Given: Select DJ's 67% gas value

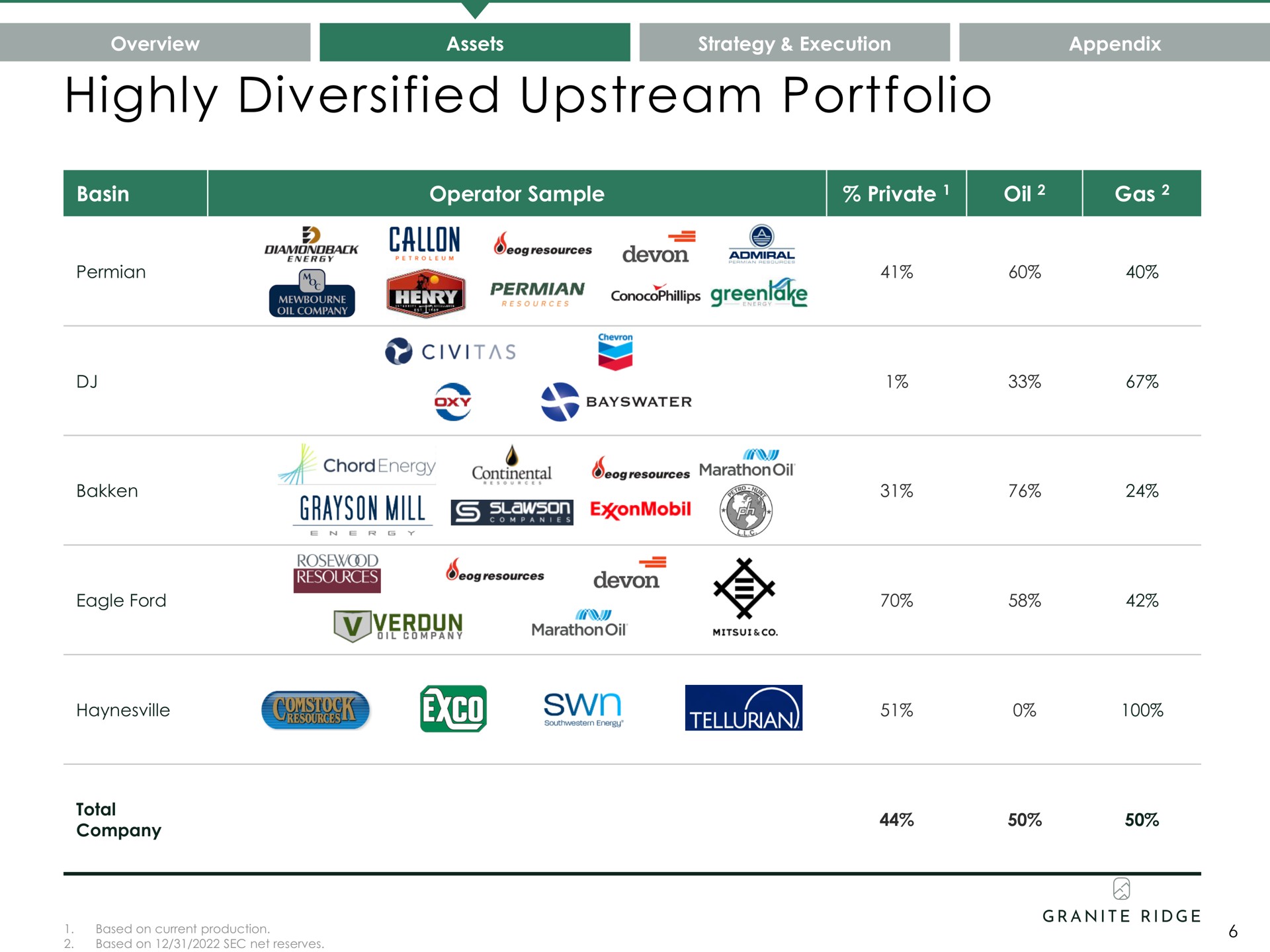Looking at the screenshot, I should pyautogui.click(x=1142, y=381).
